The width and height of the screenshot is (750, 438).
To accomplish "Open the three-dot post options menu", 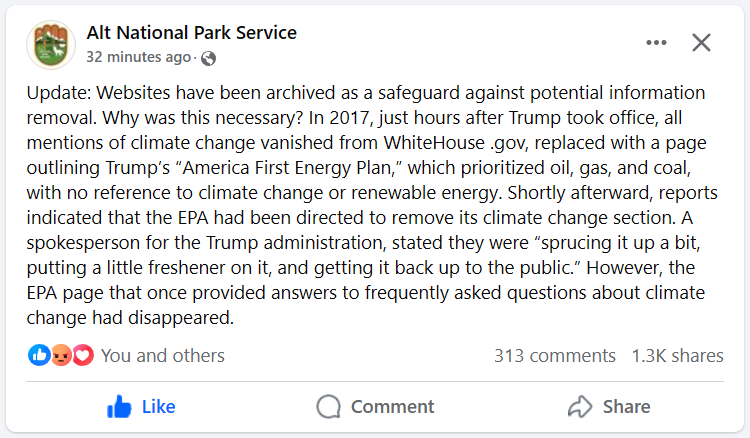I will click(656, 43).
